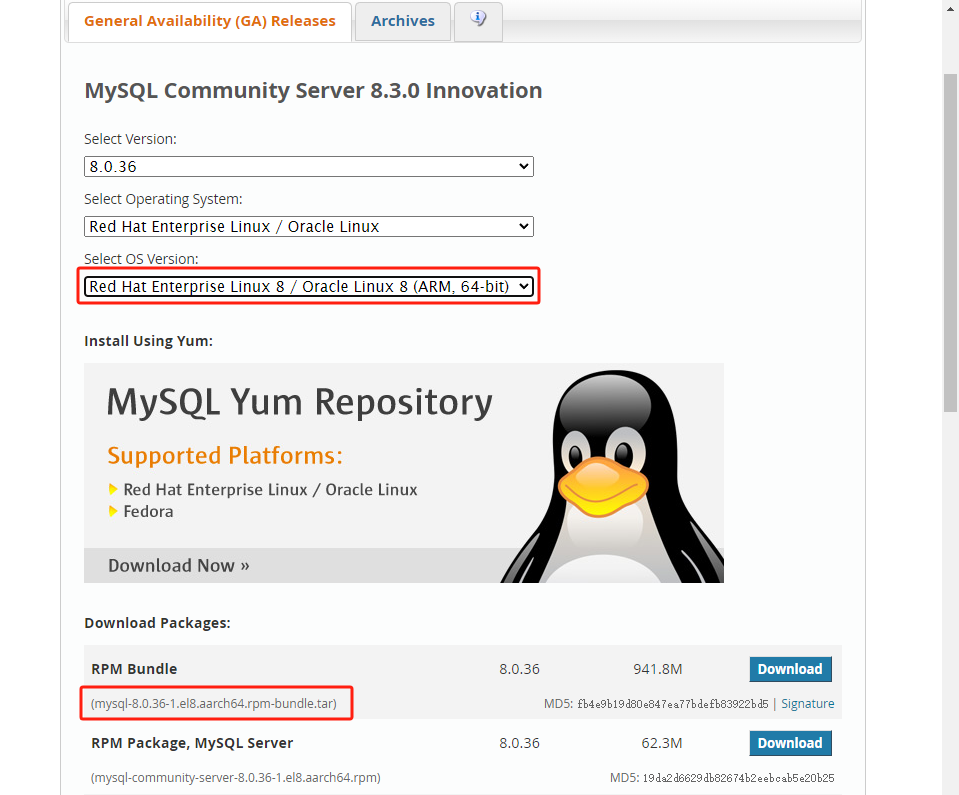959x795 pixels.
Task: Click the MySQL Community Server 8.3.0 Innovation heading
Action: tap(313, 91)
